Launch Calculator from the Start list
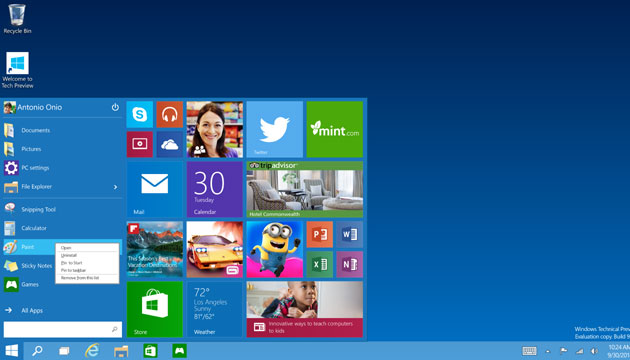This screenshot has width=630, height=360. 63,228
